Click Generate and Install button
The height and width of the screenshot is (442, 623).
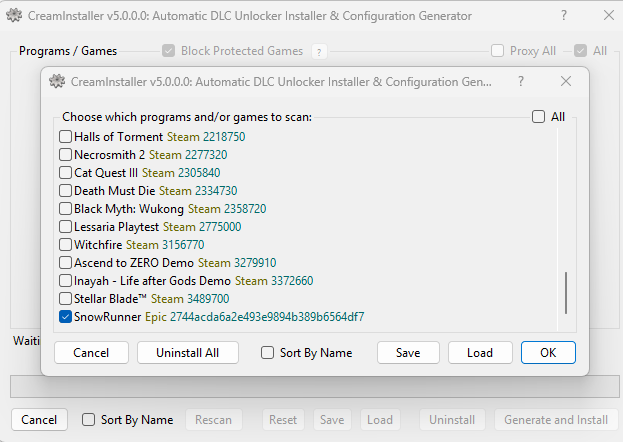(x=556, y=420)
